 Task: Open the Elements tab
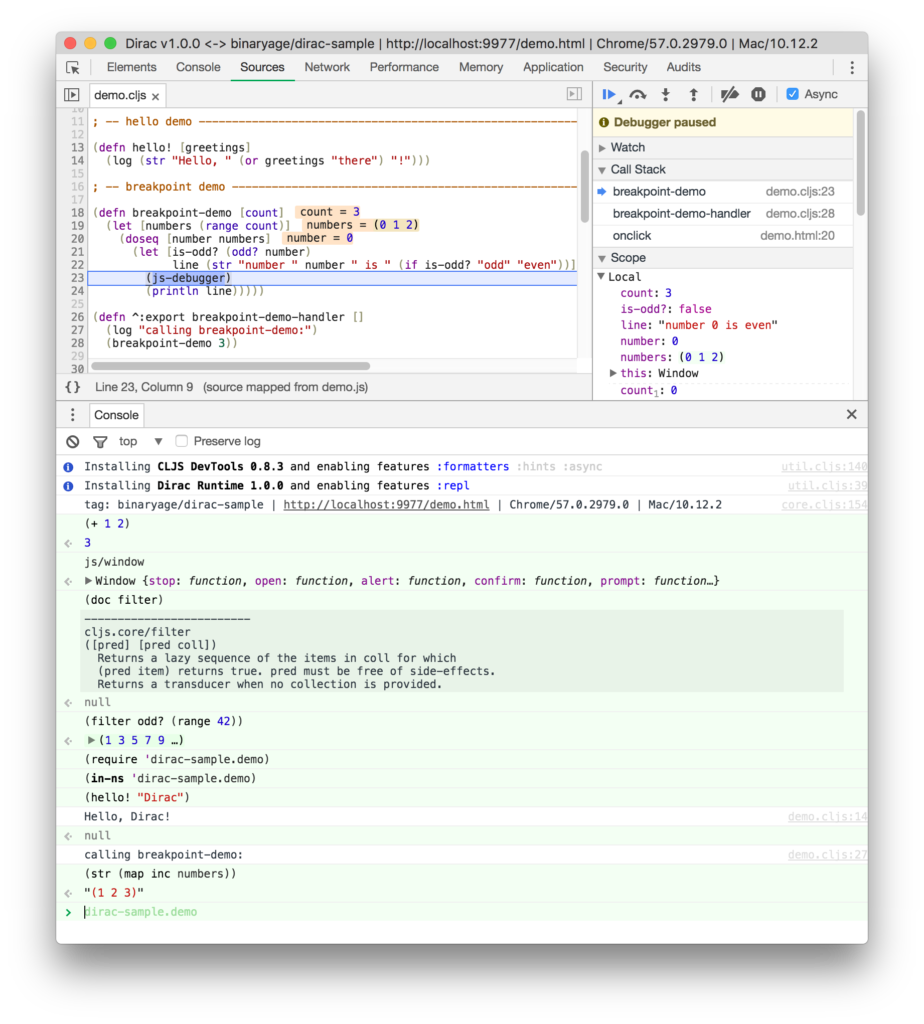[x=132, y=67]
